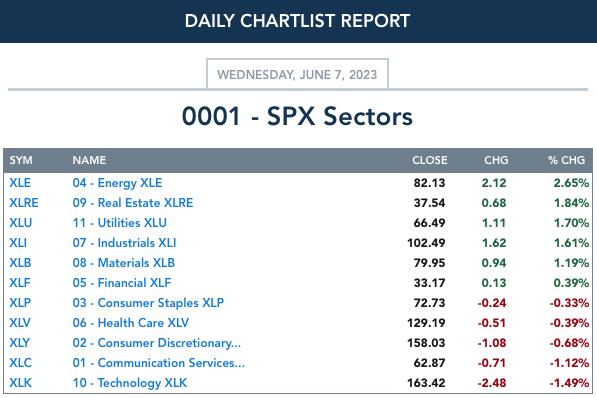Select the XLI ticker symbol
The image size is (597, 398).
[x=18, y=243]
